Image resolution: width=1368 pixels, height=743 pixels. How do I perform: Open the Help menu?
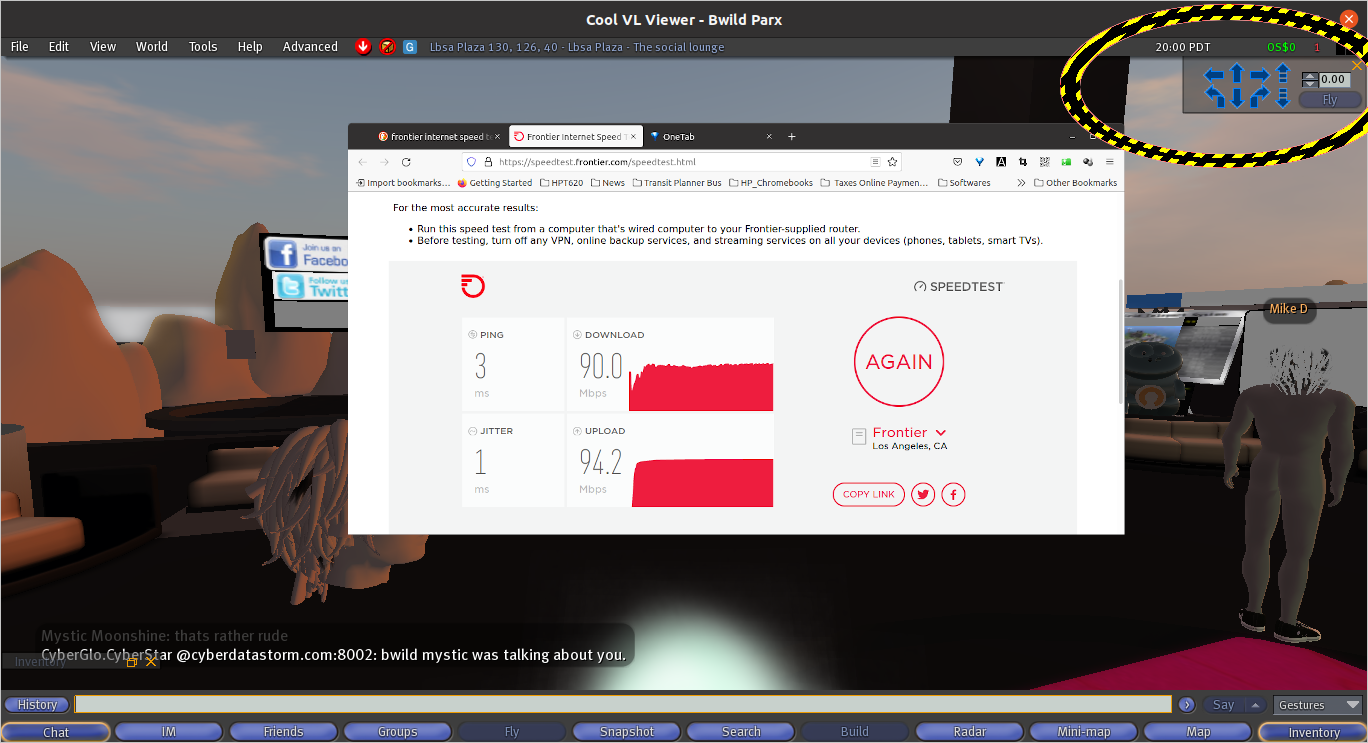pyautogui.click(x=250, y=47)
